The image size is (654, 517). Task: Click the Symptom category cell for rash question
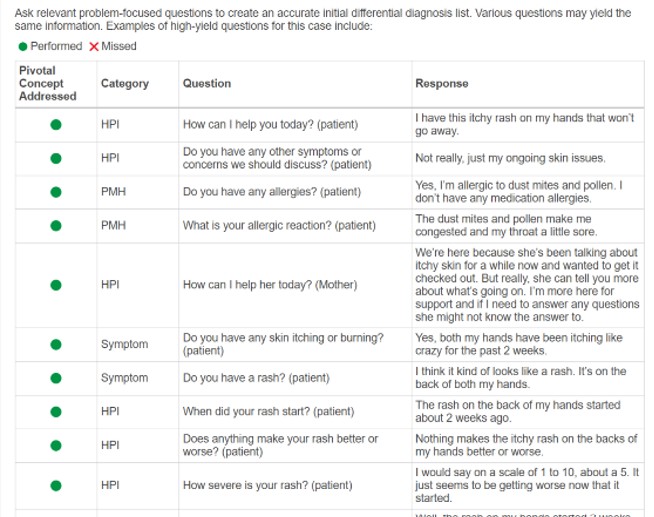click(x=124, y=378)
